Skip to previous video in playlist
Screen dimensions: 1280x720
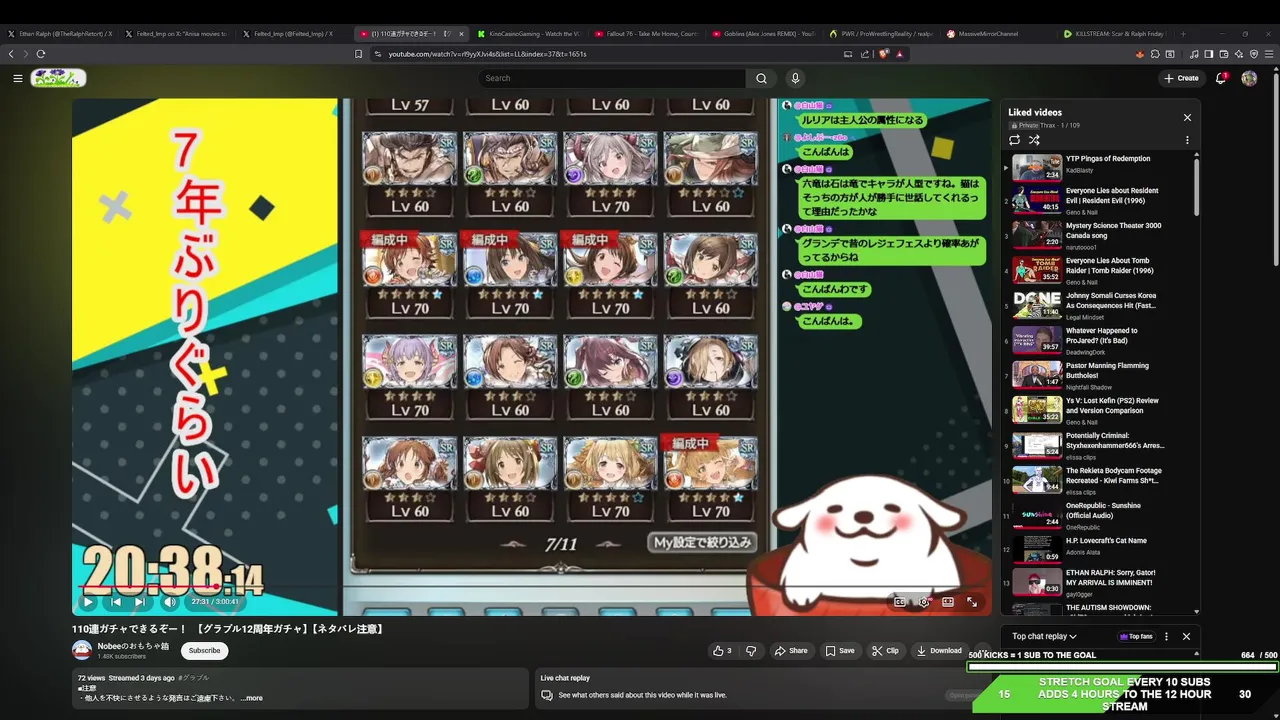115,602
